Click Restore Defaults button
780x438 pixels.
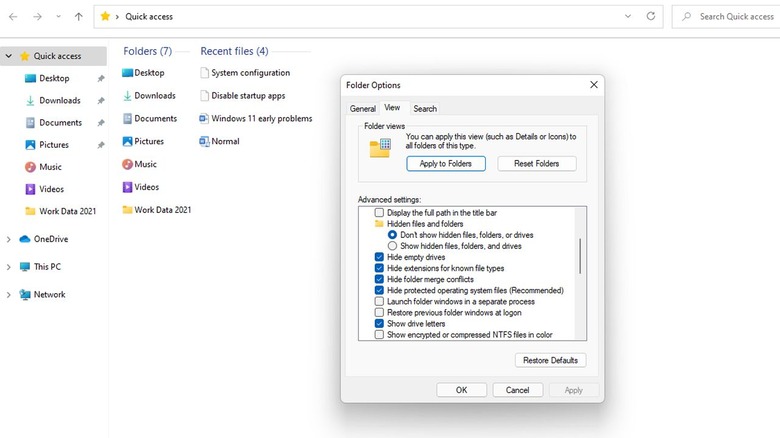coord(551,360)
